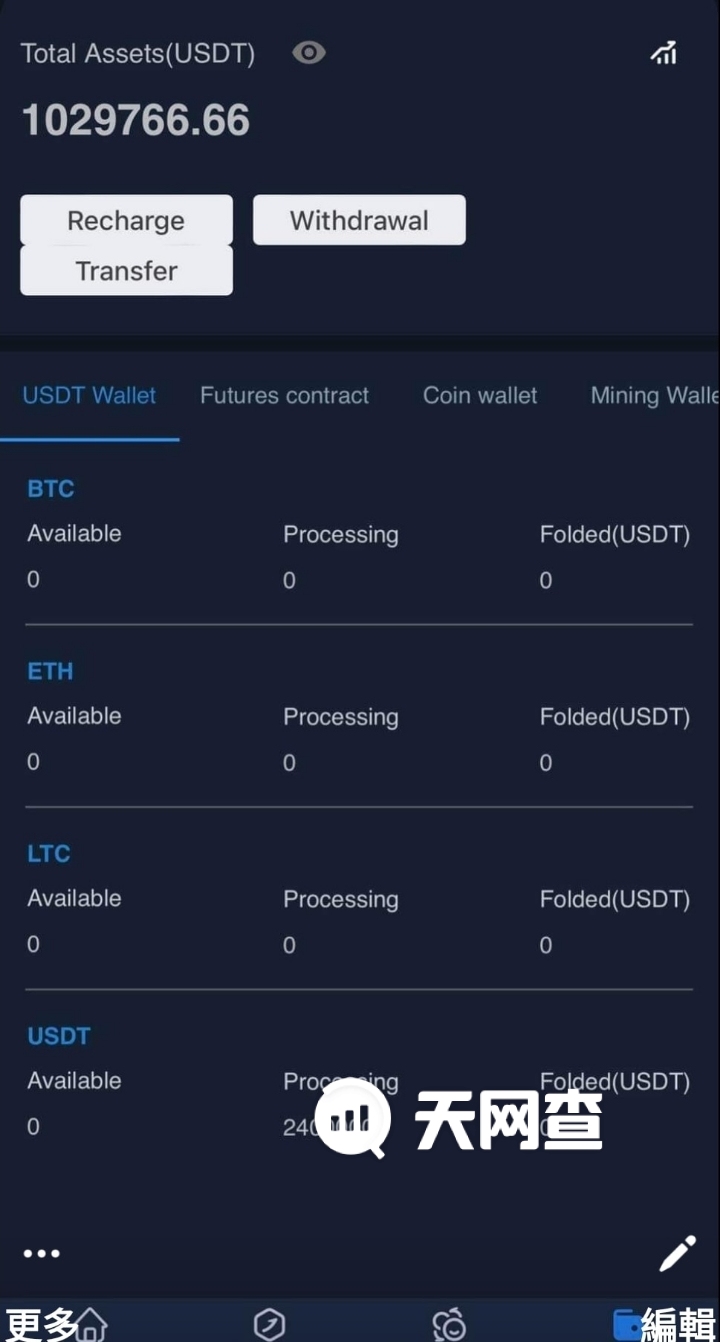Open the hexagon market icon in bottom bar
720x1342 pixels.
(269, 1324)
